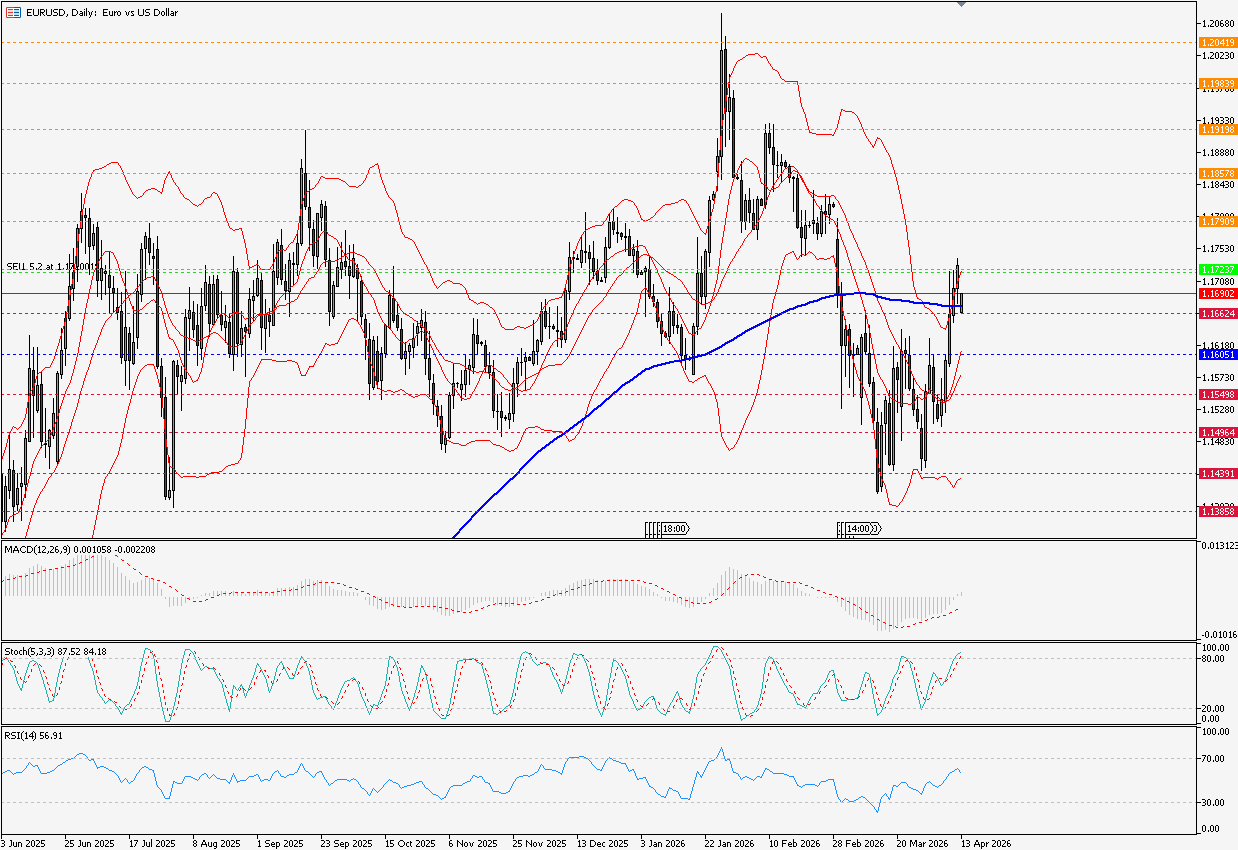Click the red 1.13858 price level tag

point(1217,510)
